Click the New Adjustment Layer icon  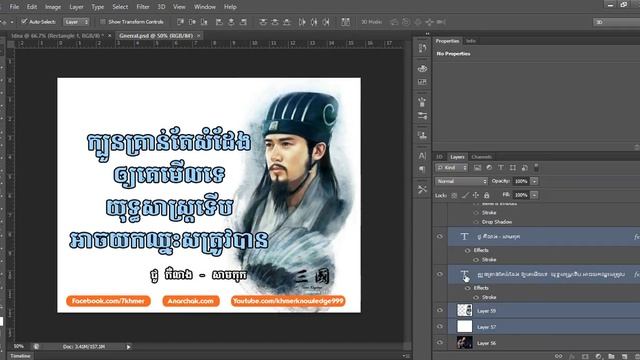tap(598, 356)
